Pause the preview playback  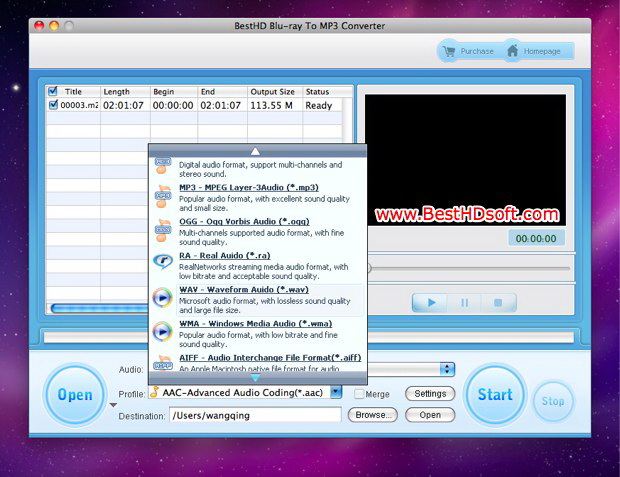465,303
